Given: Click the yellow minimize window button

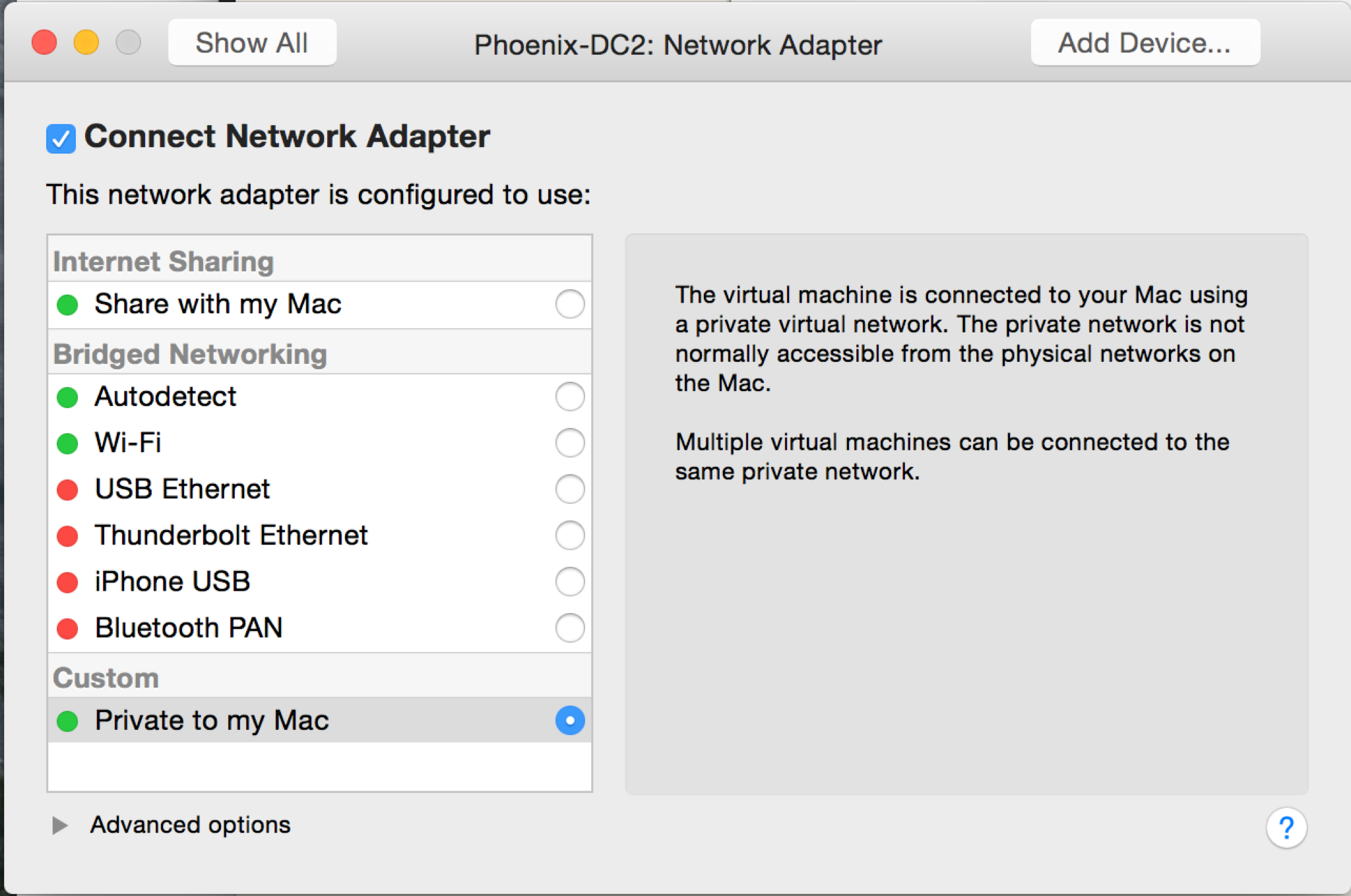Looking at the screenshot, I should pyautogui.click(x=86, y=43).
